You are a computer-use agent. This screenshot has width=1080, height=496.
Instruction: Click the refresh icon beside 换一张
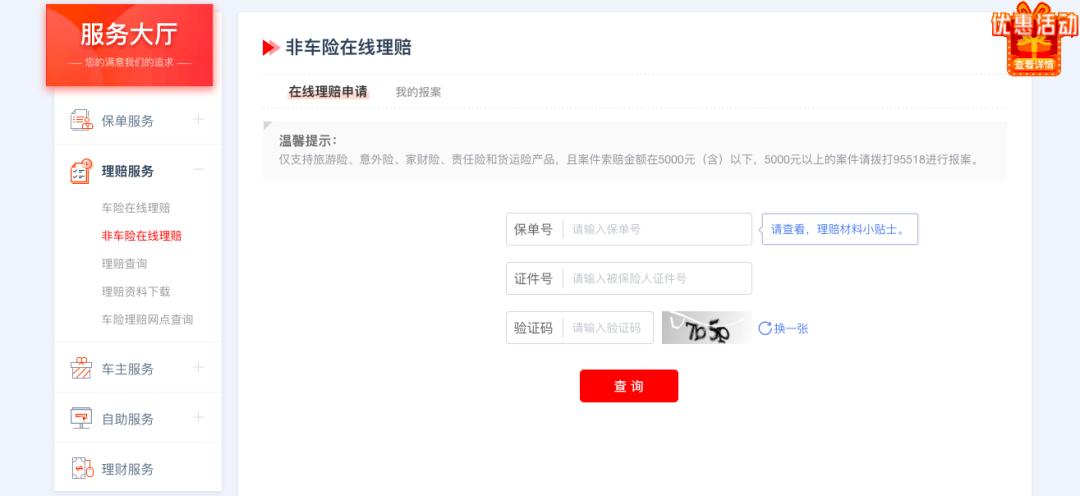point(765,329)
